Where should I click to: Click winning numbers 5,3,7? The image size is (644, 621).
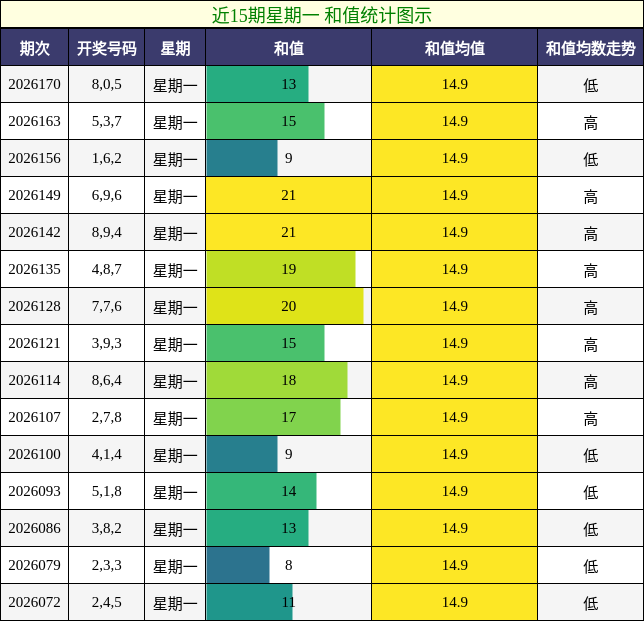(x=107, y=121)
